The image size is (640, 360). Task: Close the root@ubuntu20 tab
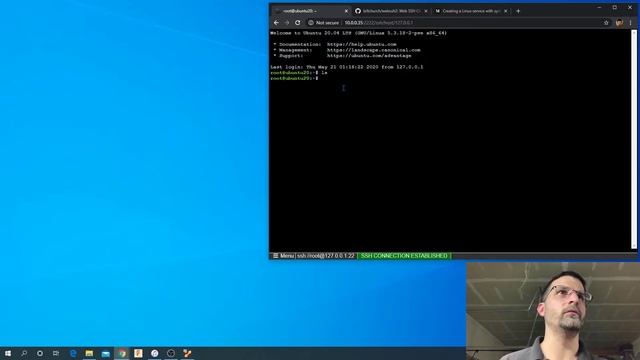[x=346, y=11]
